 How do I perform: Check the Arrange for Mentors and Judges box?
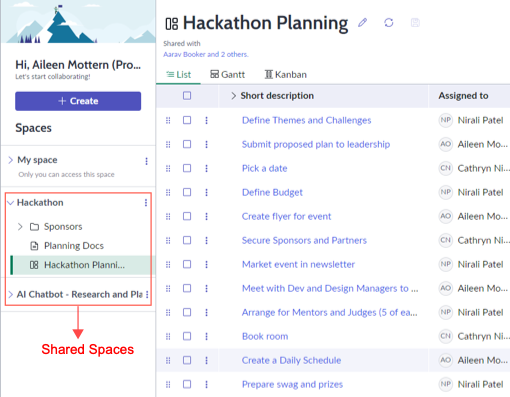(187, 312)
